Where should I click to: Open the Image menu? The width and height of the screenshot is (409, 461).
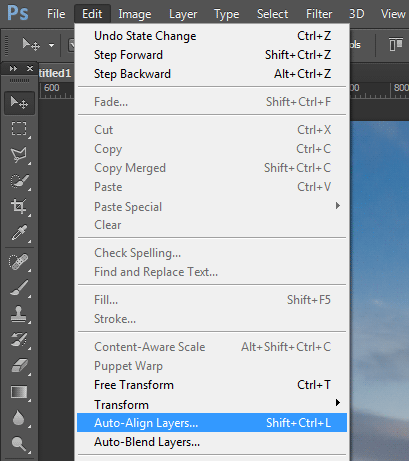135,14
